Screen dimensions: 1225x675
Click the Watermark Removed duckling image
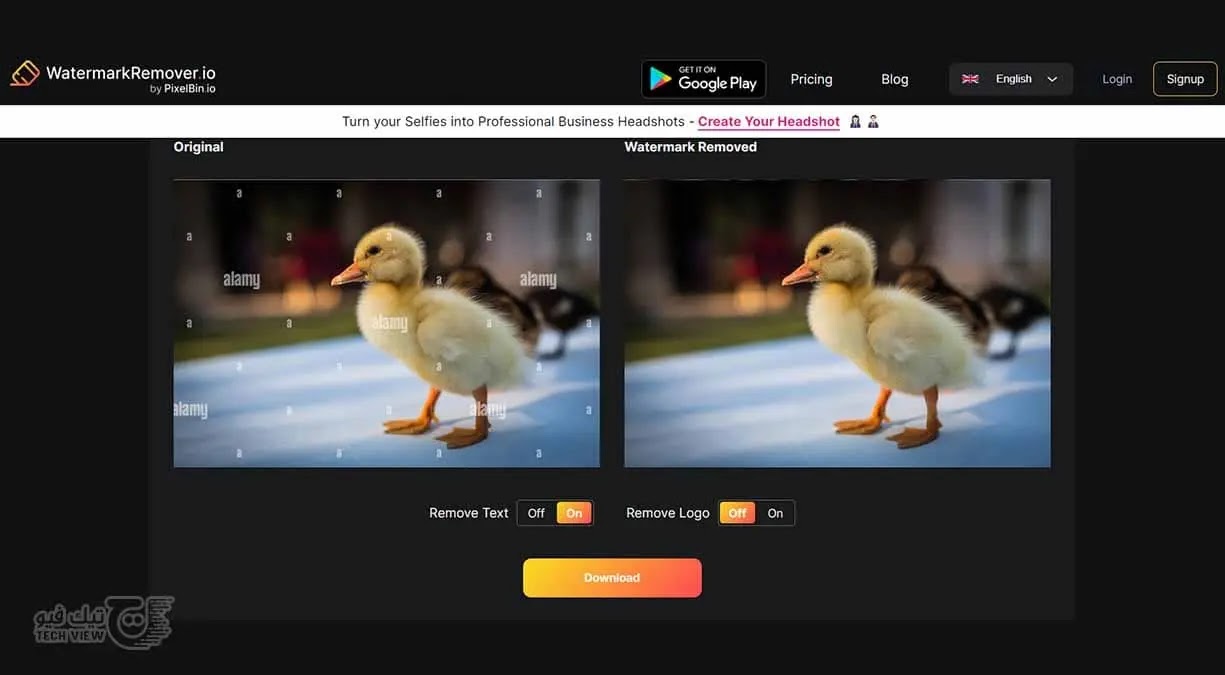[x=837, y=323]
